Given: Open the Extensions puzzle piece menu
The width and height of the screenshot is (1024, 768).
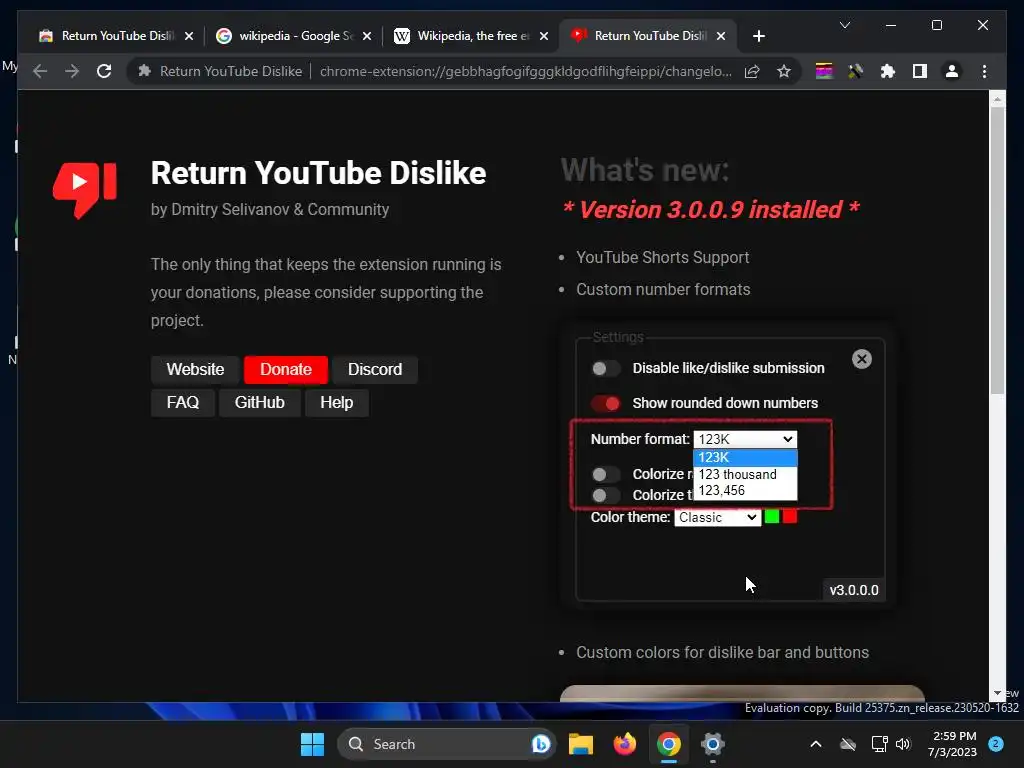Looking at the screenshot, I should [x=888, y=71].
